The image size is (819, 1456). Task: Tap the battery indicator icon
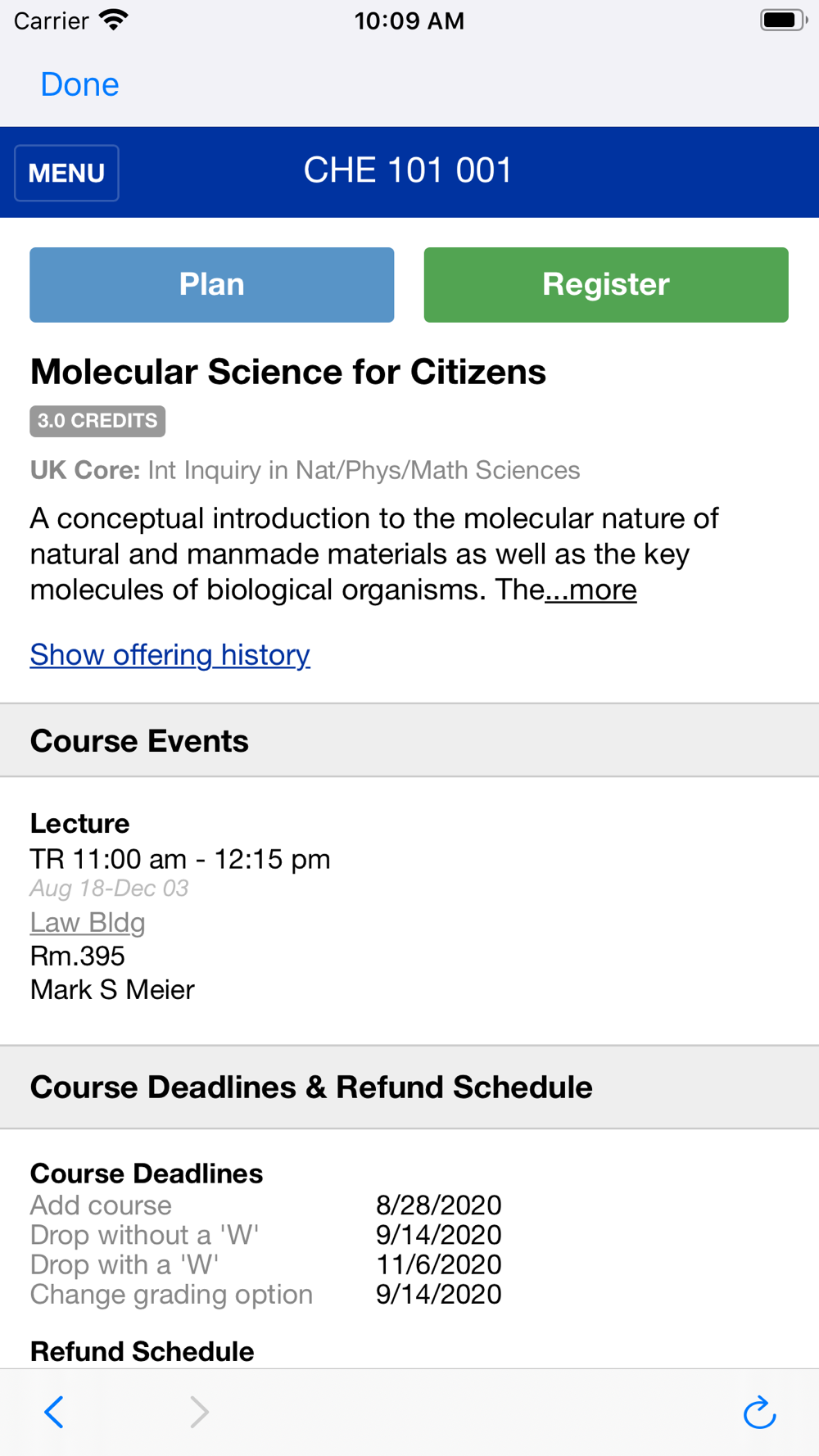click(x=783, y=20)
